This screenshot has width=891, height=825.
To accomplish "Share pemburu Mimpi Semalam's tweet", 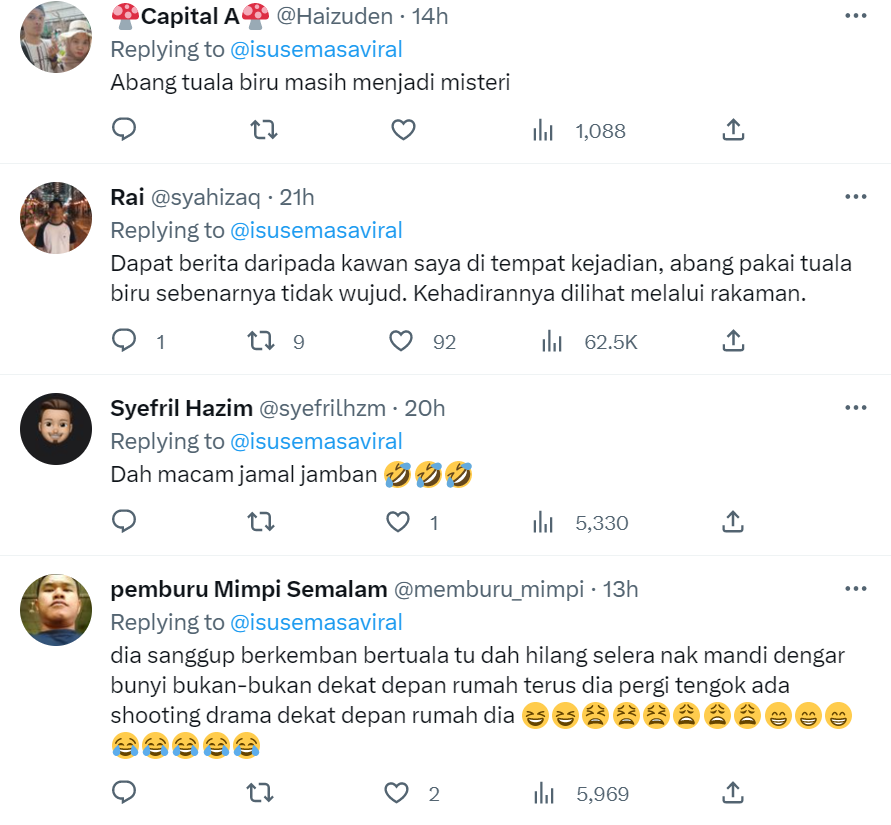I will [x=732, y=794].
